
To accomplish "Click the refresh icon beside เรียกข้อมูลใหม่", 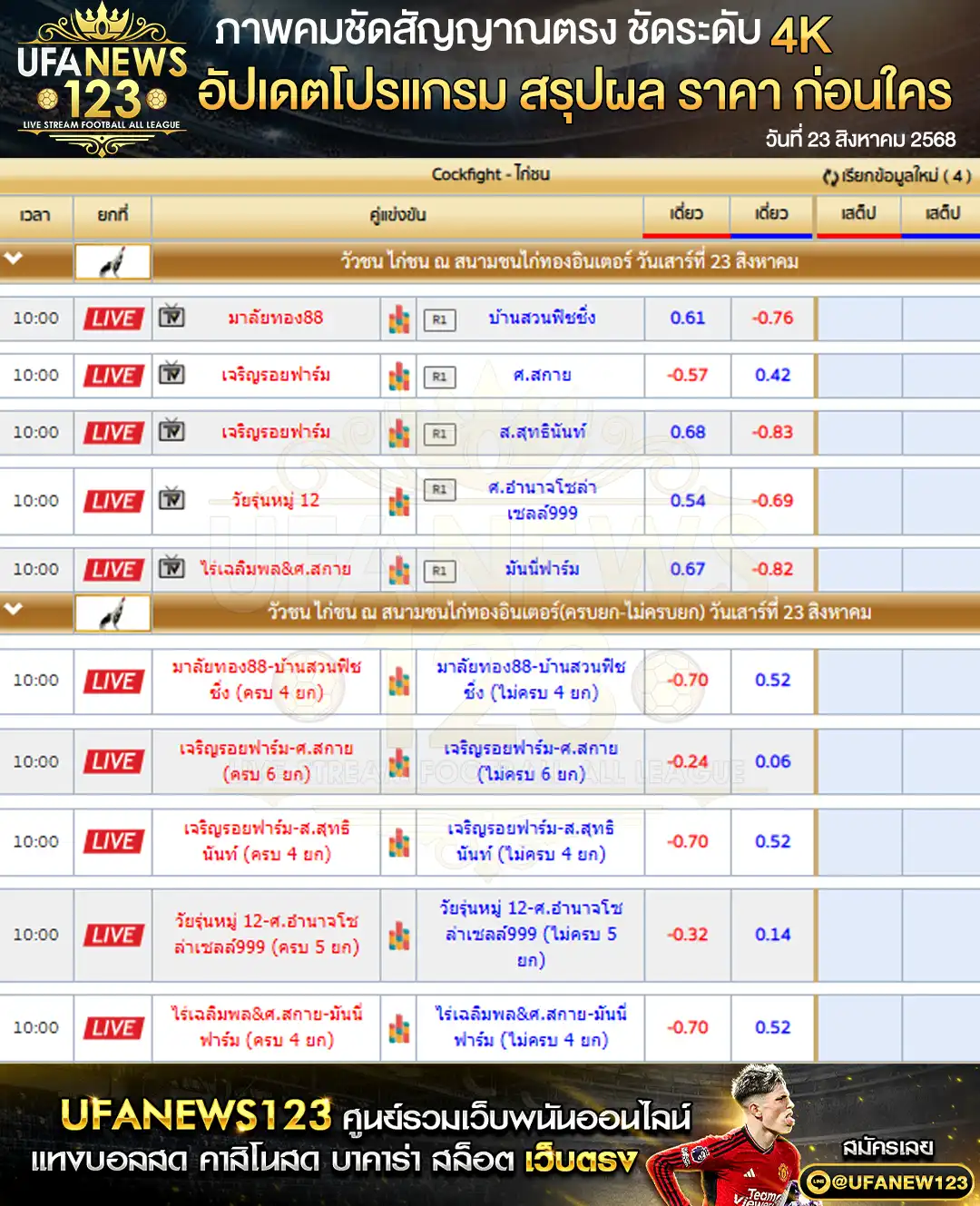I will pos(829,176).
